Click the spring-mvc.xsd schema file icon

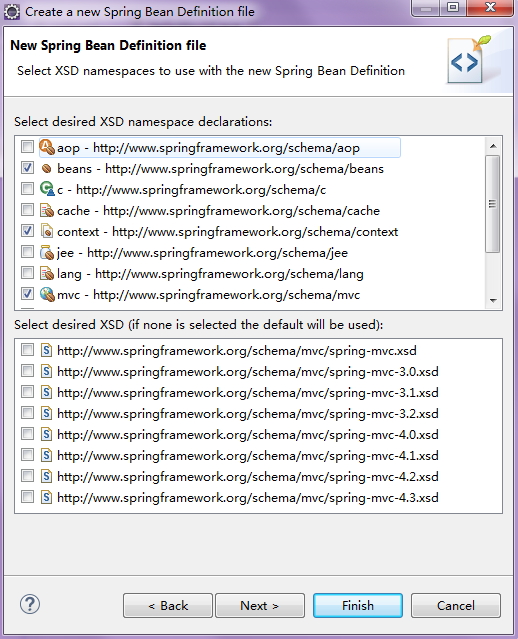[46, 350]
